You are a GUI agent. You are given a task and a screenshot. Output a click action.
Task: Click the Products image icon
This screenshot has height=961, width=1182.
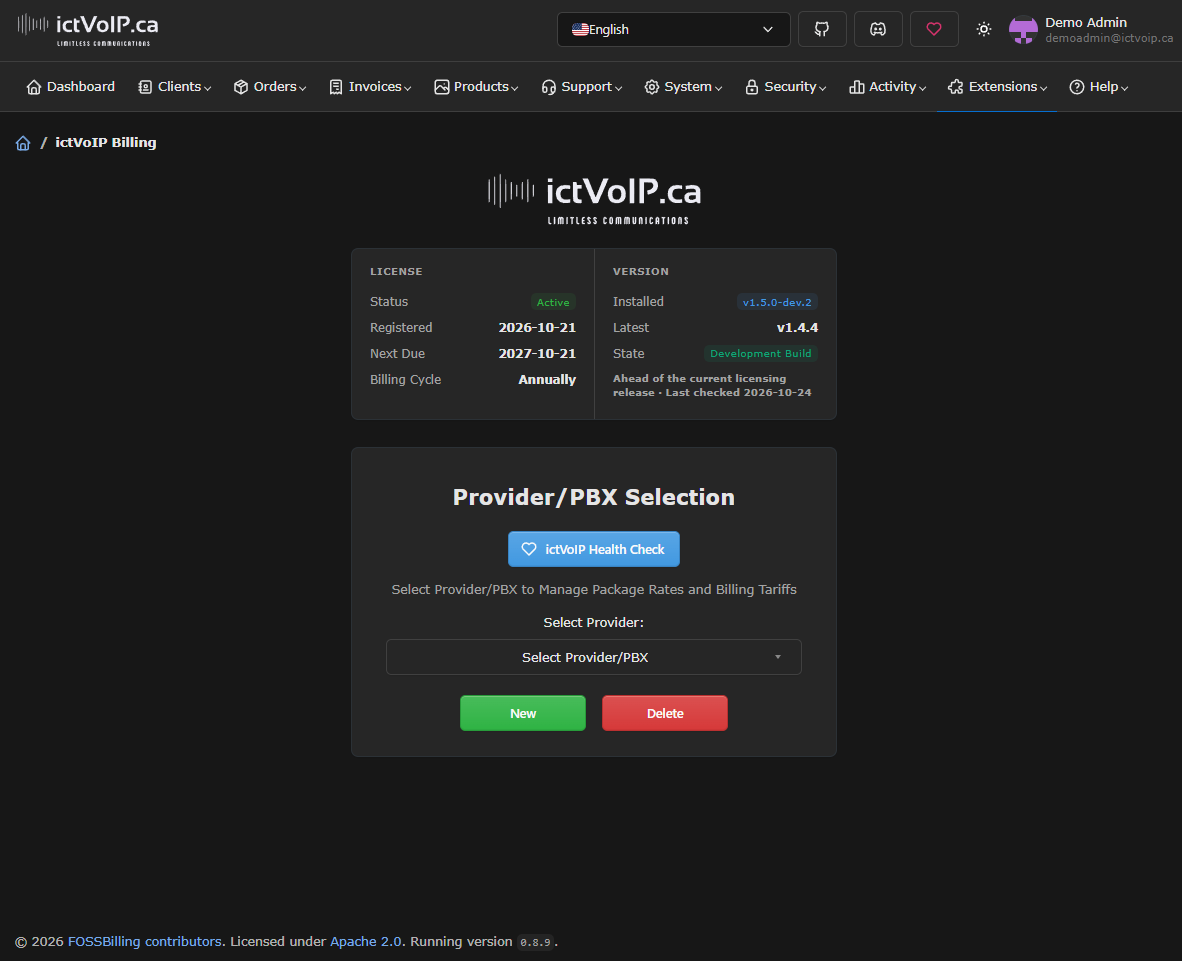tap(442, 87)
